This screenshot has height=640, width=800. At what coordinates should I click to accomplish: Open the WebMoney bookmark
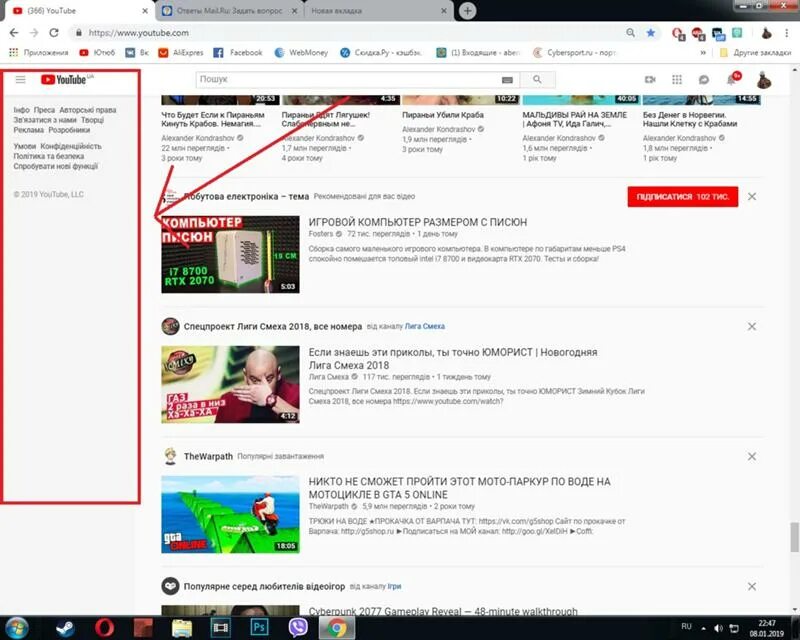click(301, 53)
